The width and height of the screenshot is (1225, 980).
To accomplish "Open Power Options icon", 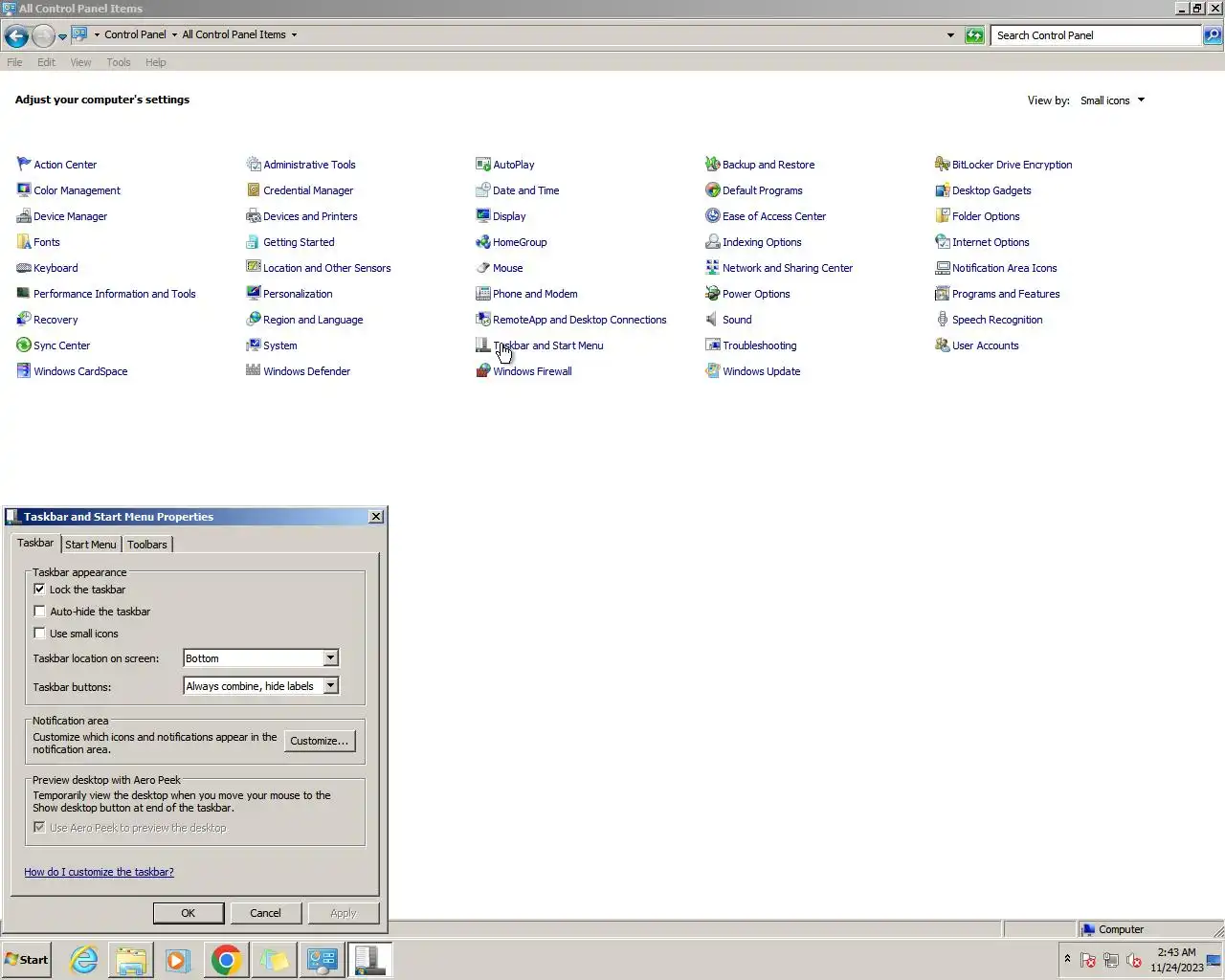I will coord(713,294).
